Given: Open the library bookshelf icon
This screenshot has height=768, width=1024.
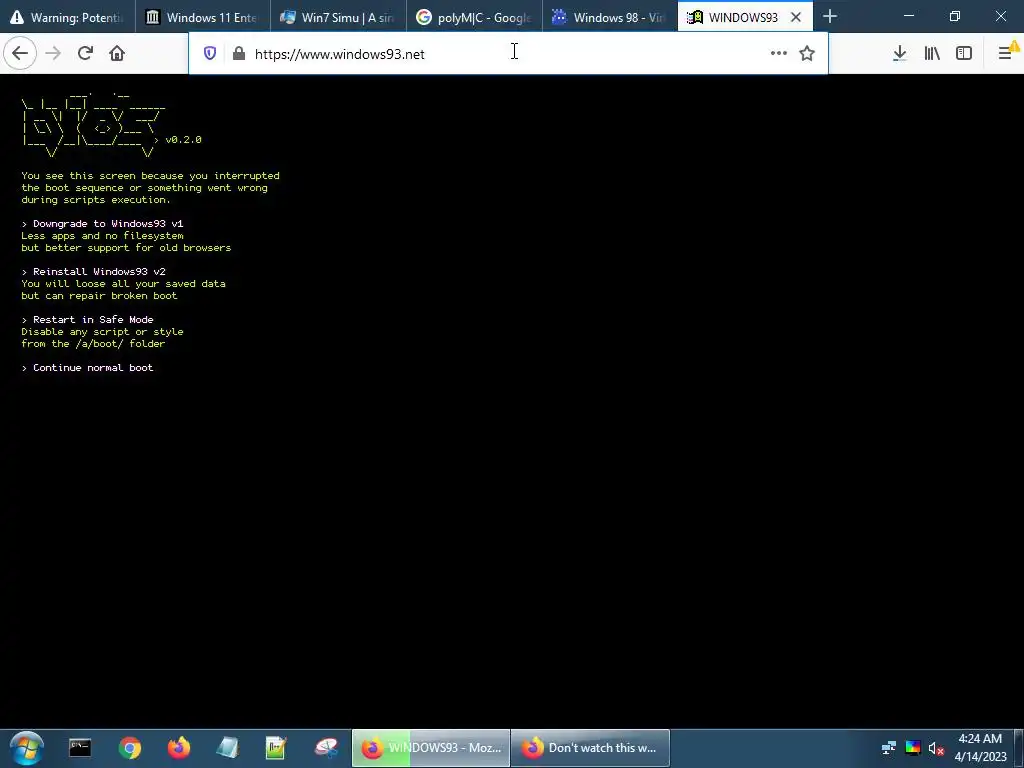Looking at the screenshot, I should (932, 54).
